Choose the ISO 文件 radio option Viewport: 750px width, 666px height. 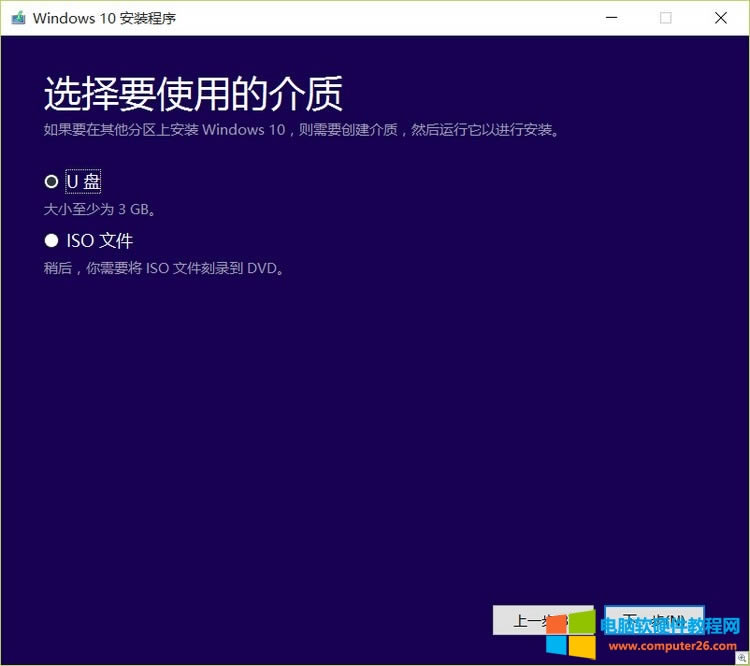click(51, 240)
